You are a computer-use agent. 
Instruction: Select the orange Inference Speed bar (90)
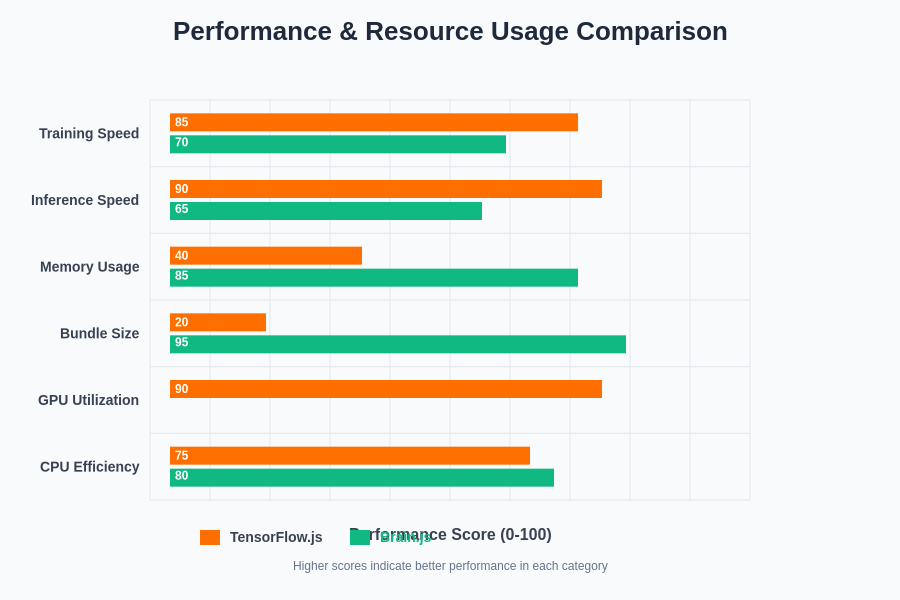[386, 189]
